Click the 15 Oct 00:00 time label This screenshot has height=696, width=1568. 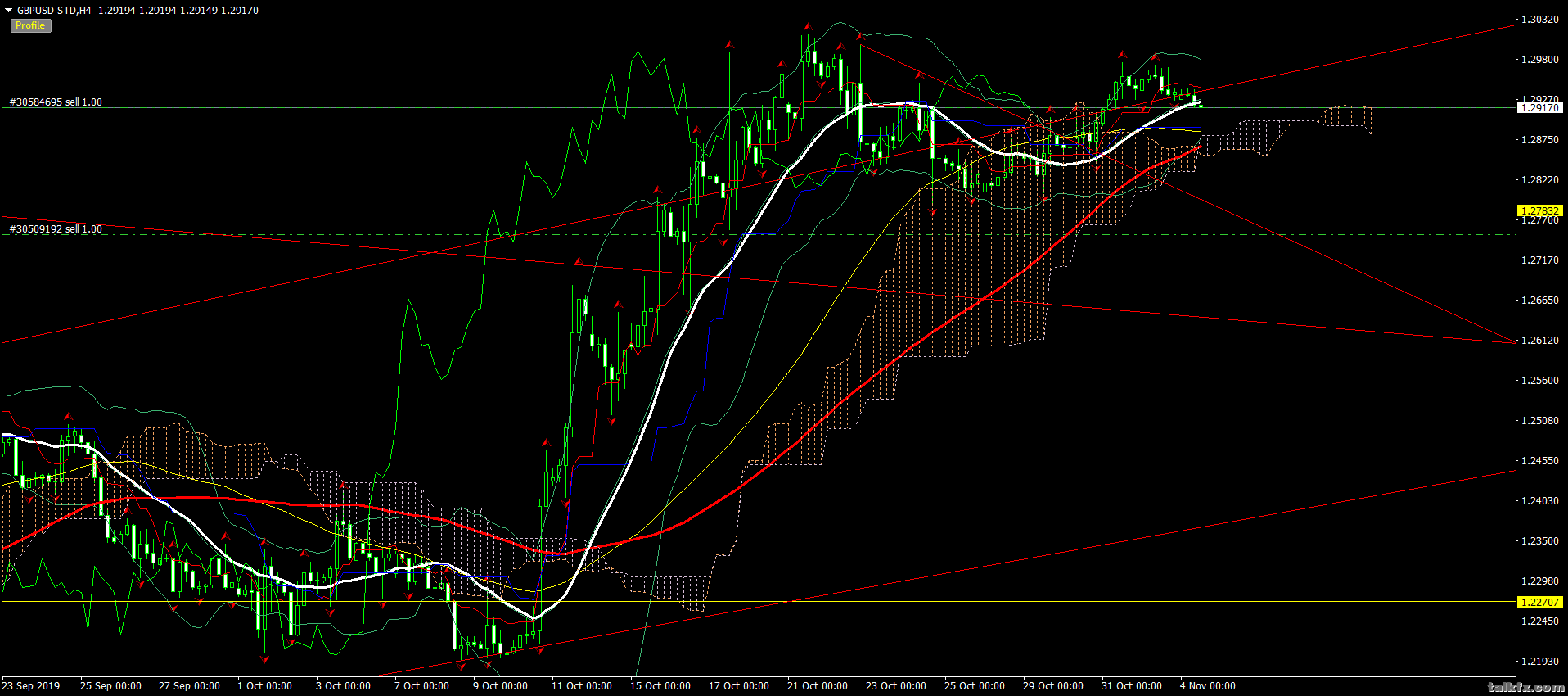pos(660,686)
